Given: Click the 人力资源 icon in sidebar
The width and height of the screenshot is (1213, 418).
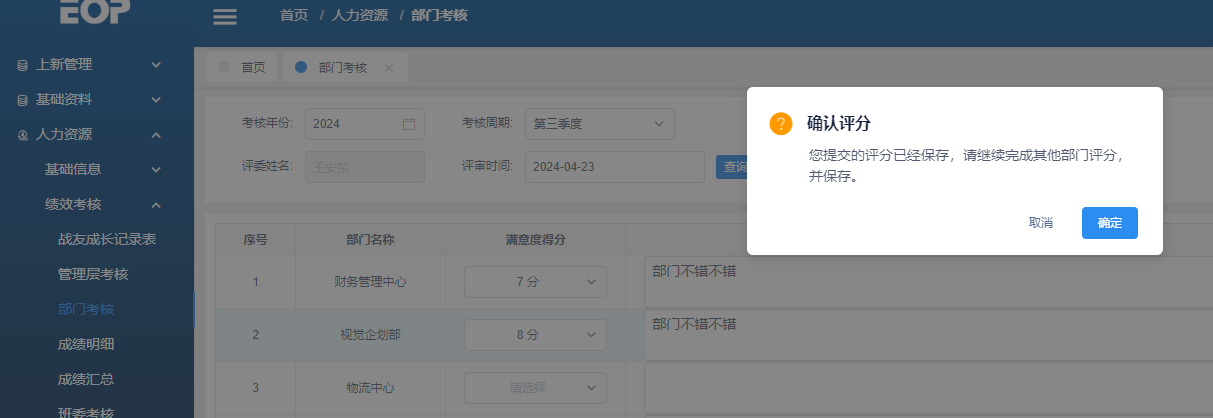Looking at the screenshot, I should click(x=22, y=135).
